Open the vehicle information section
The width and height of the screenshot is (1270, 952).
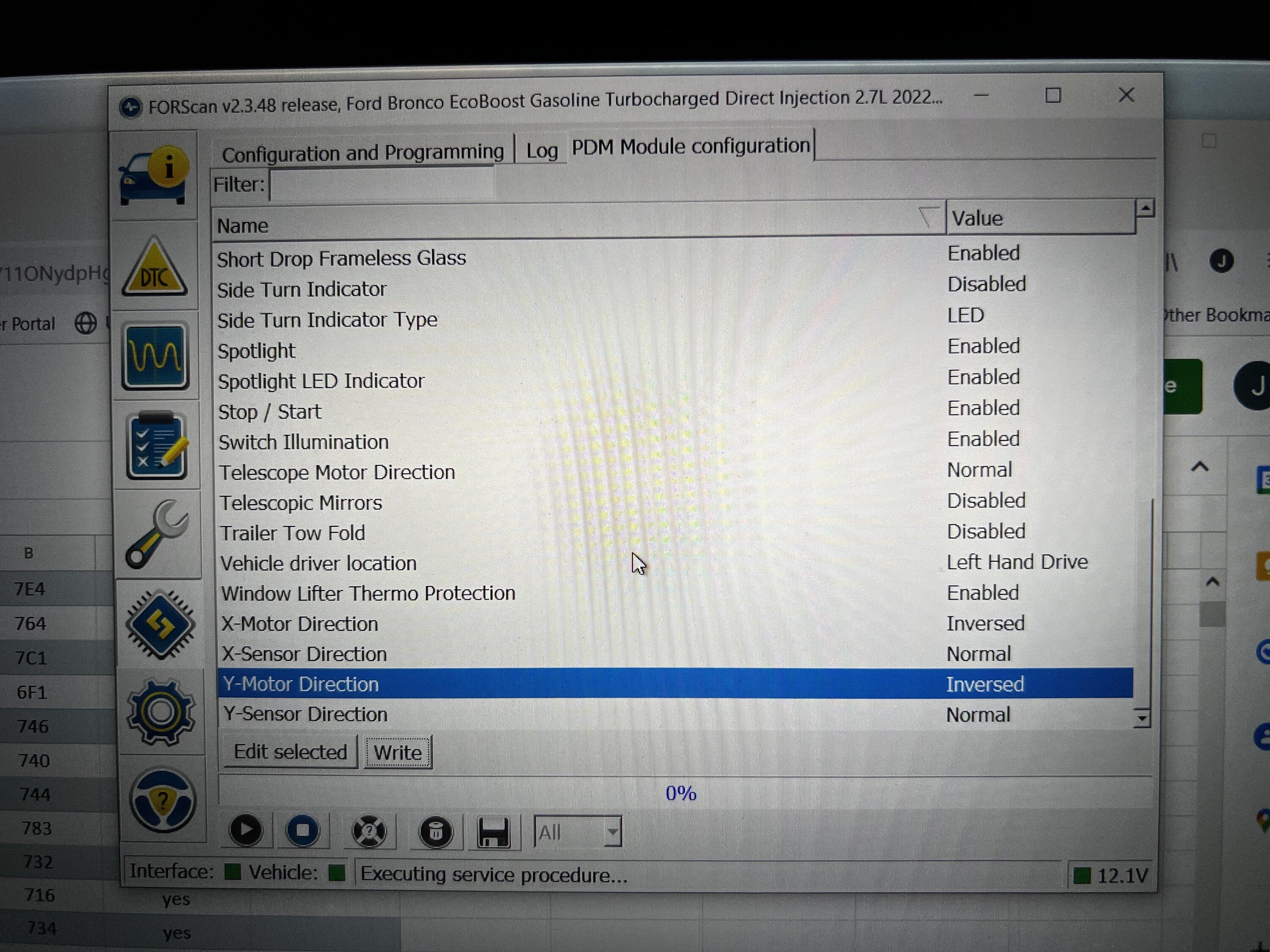pos(154,176)
